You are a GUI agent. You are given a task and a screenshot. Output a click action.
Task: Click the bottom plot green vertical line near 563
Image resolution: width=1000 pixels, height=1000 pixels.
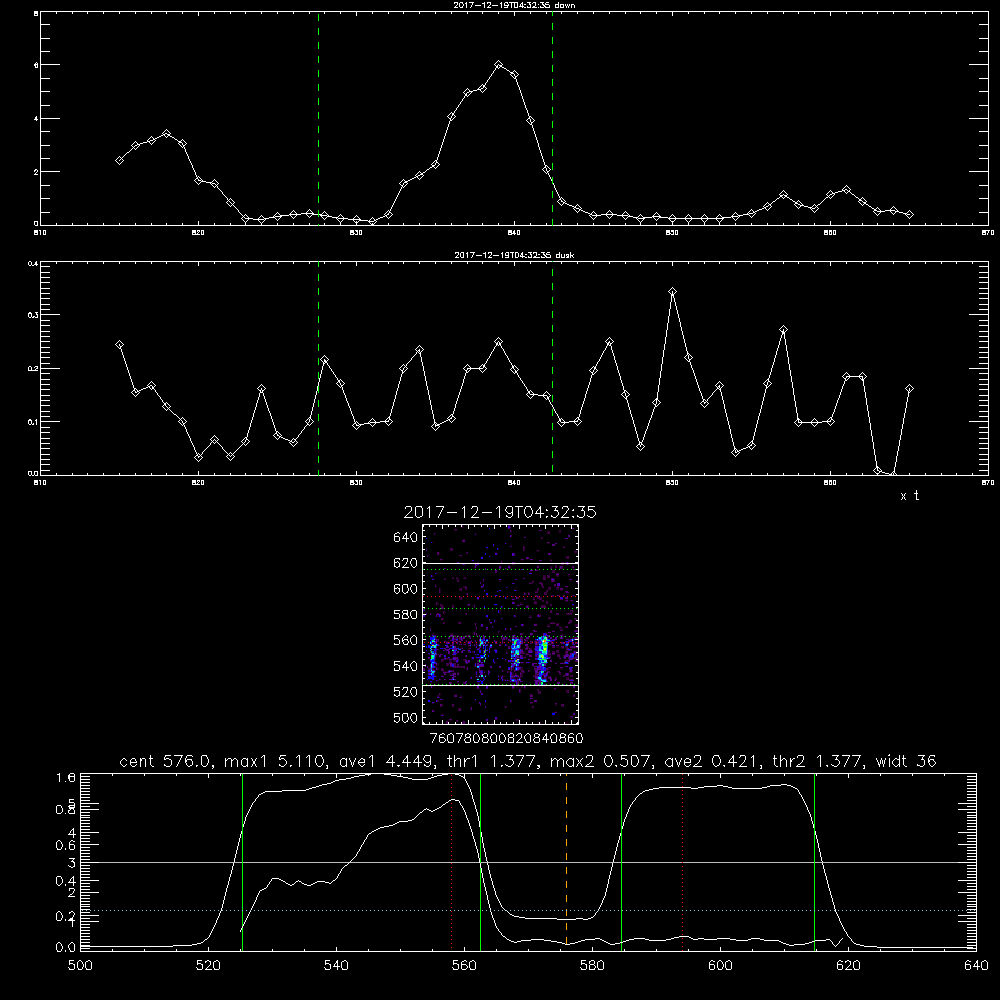pos(480,861)
